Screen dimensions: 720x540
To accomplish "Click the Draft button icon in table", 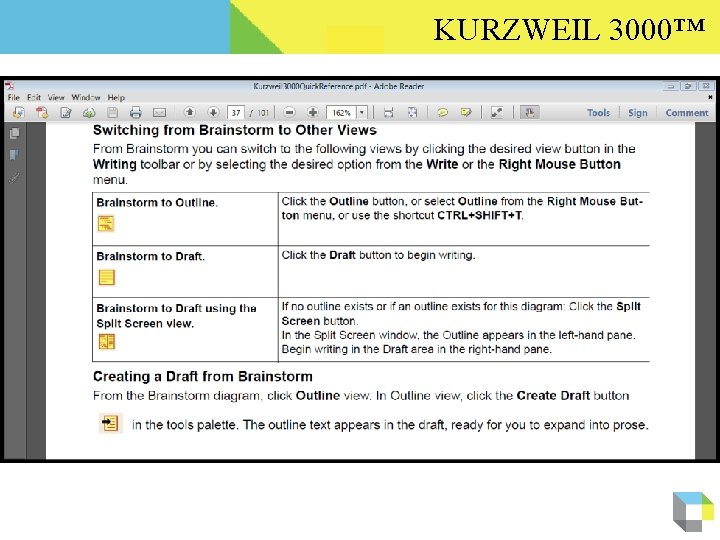I will click(107, 277).
